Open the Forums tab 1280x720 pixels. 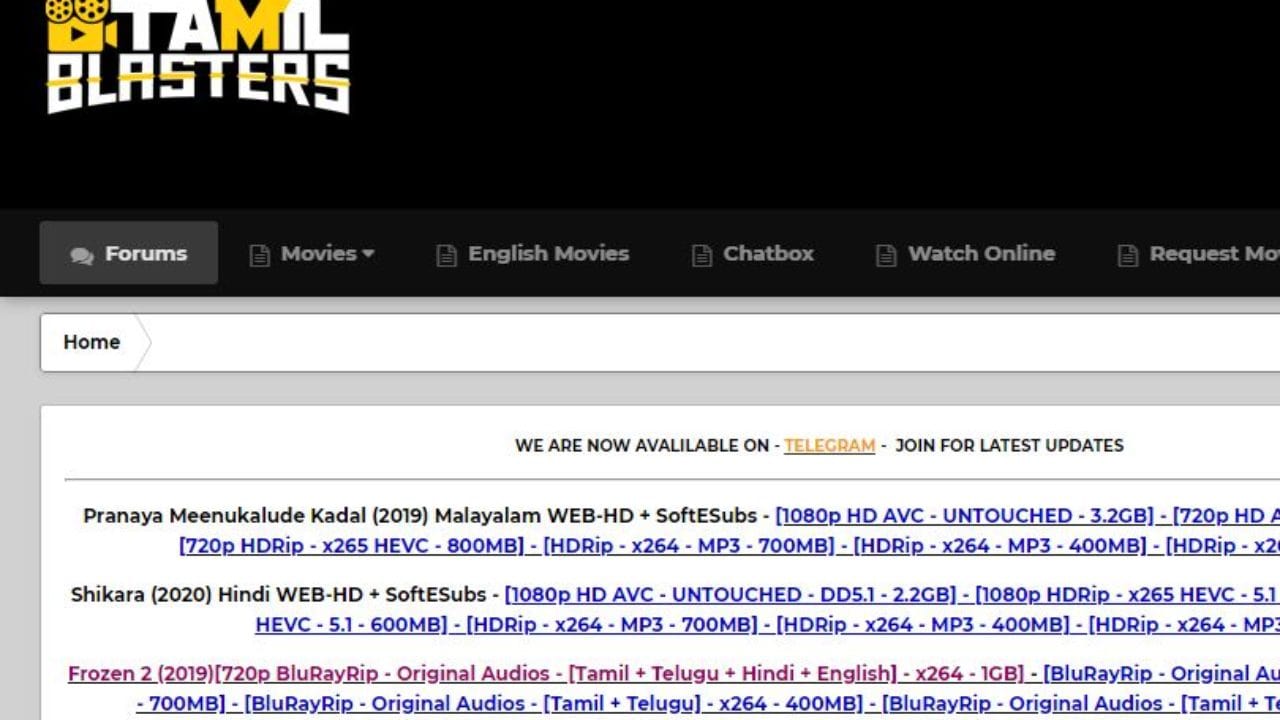click(129, 253)
